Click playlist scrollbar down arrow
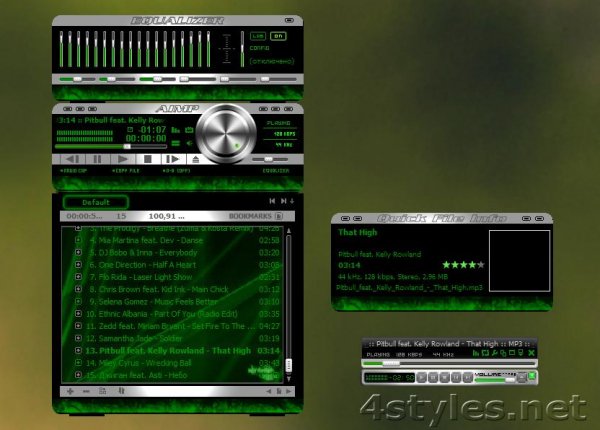This screenshot has width=600, height=430. point(289,379)
